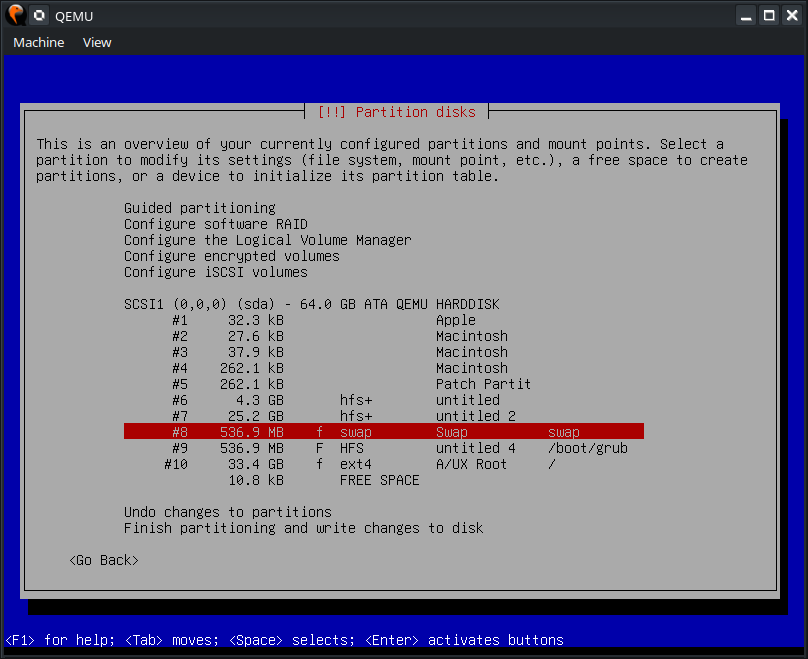Minimize the QEMU window
Viewport: 808px width, 659px height.
point(747,15)
